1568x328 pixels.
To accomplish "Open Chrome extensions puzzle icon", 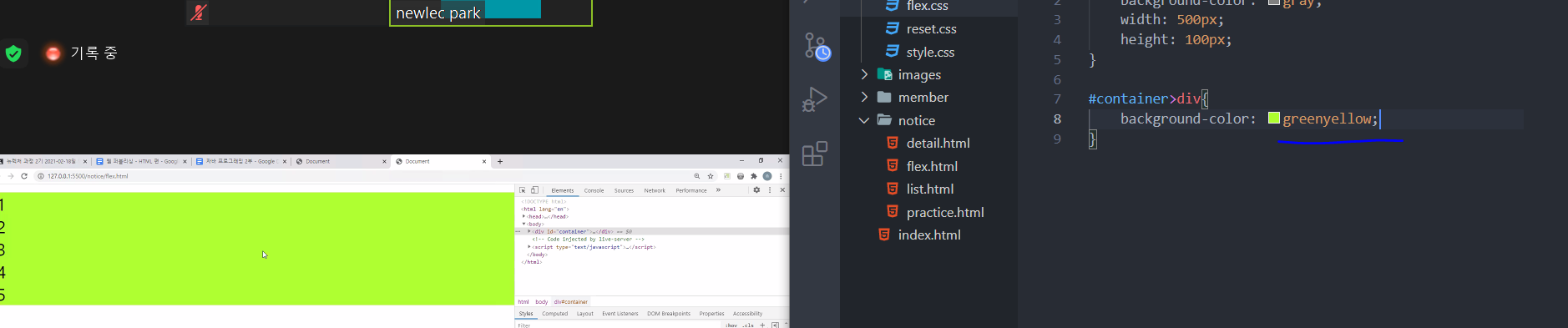I will point(754,176).
